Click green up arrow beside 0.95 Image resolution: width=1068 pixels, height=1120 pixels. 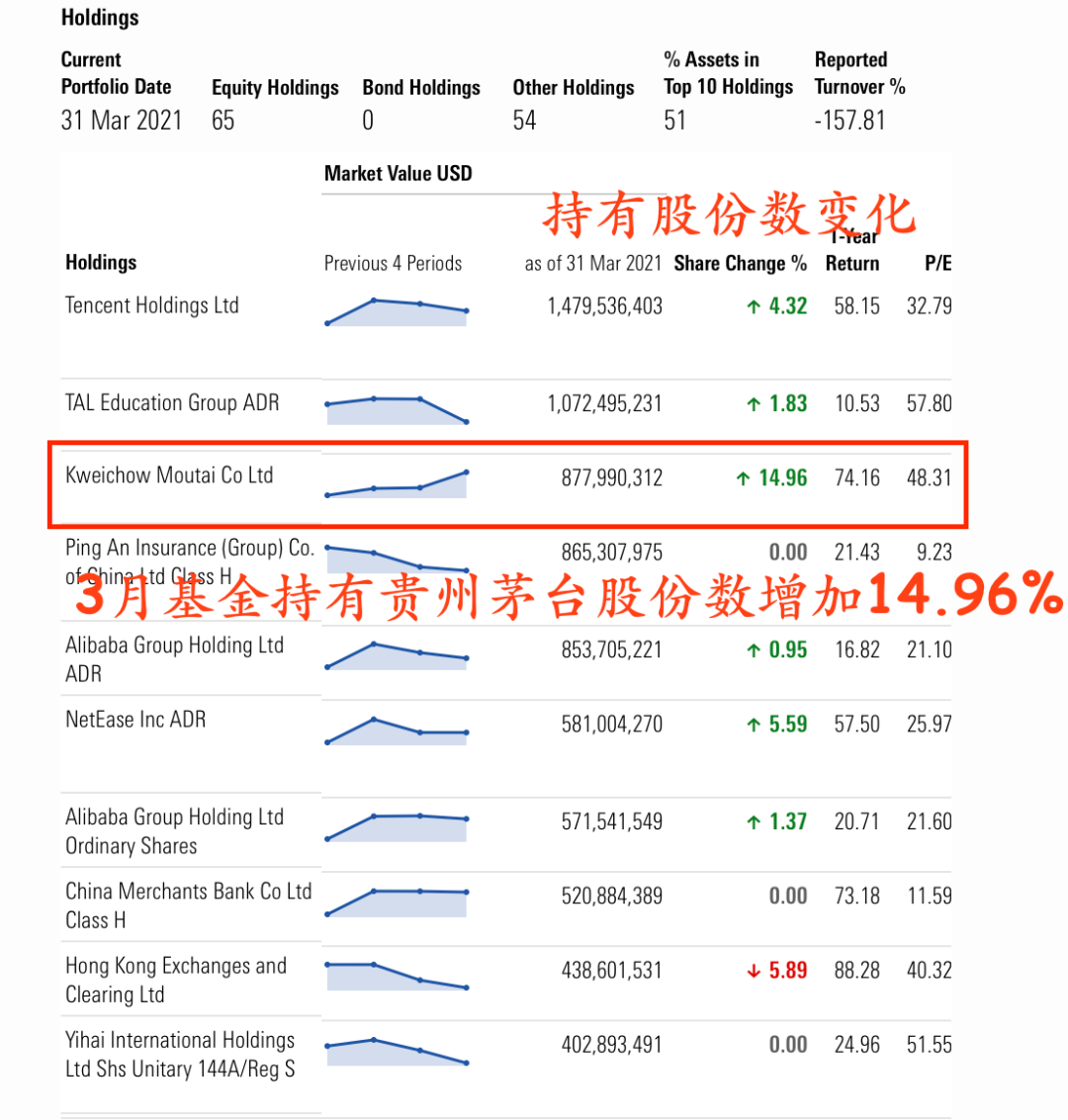click(x=753, y=650)
